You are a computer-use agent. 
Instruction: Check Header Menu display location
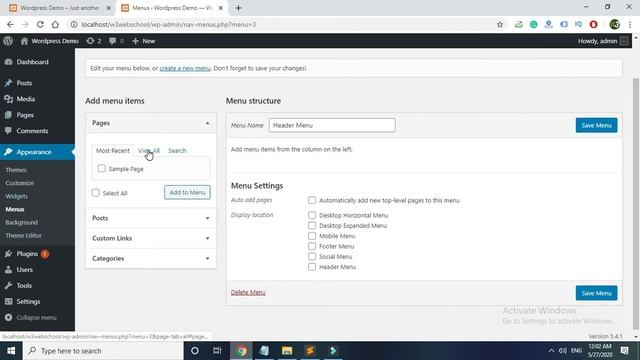[312, 267]
